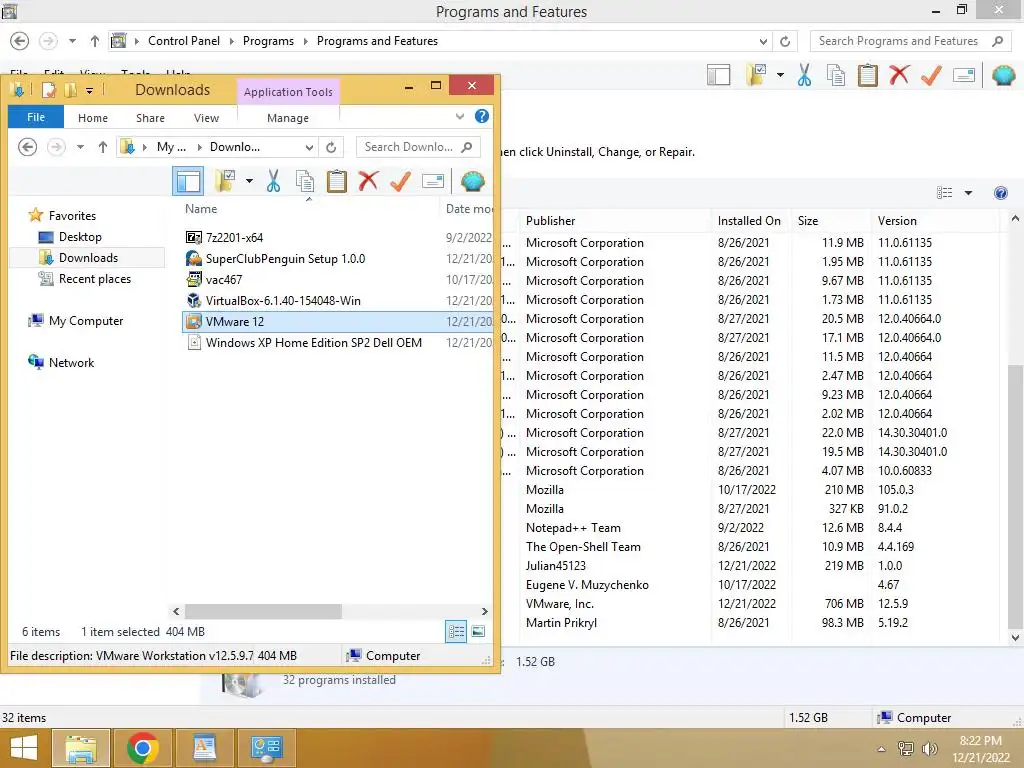Select Desktop under Favorites

(80, 237)
